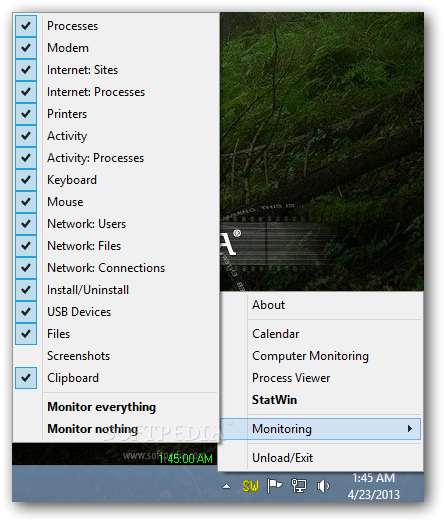Open Calendar from tray menu
Image resolution: width=444 pixels, height=522 pixels.
[x=320, y=334]
